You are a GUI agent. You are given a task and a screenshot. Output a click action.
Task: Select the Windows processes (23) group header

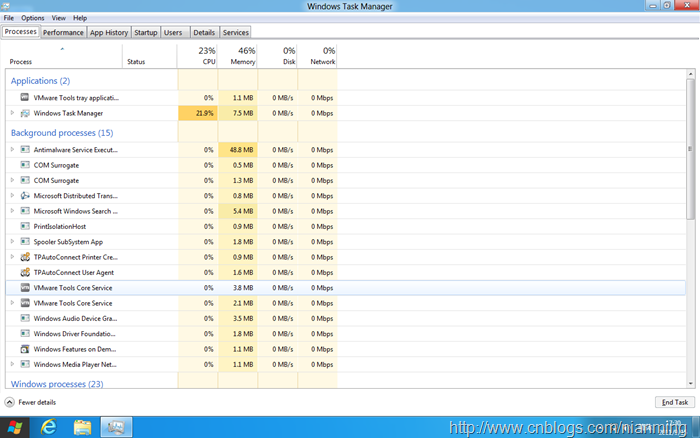(x=57, y=384)
